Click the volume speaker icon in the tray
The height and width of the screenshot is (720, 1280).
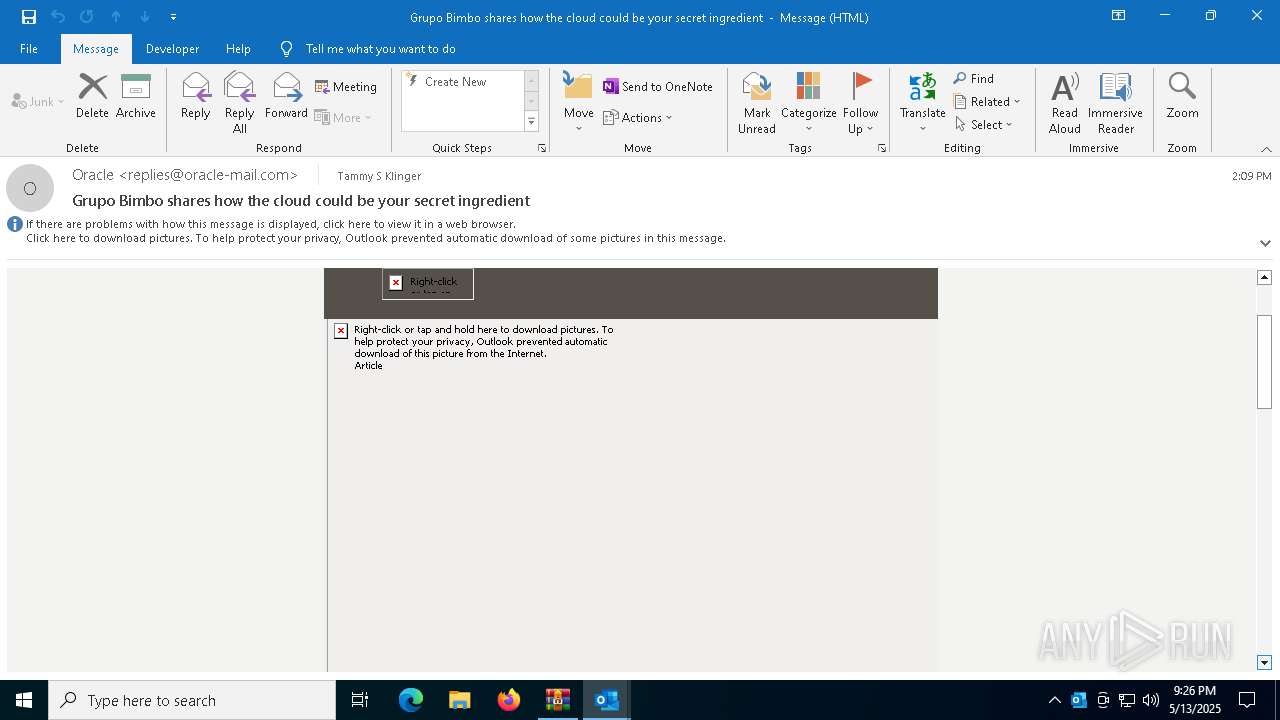1151,700
